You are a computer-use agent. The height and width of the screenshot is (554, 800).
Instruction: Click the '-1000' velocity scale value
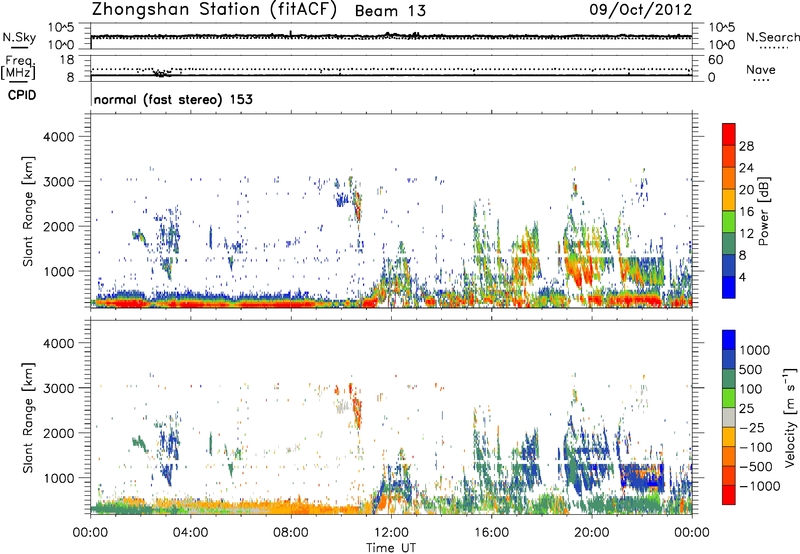759,486
